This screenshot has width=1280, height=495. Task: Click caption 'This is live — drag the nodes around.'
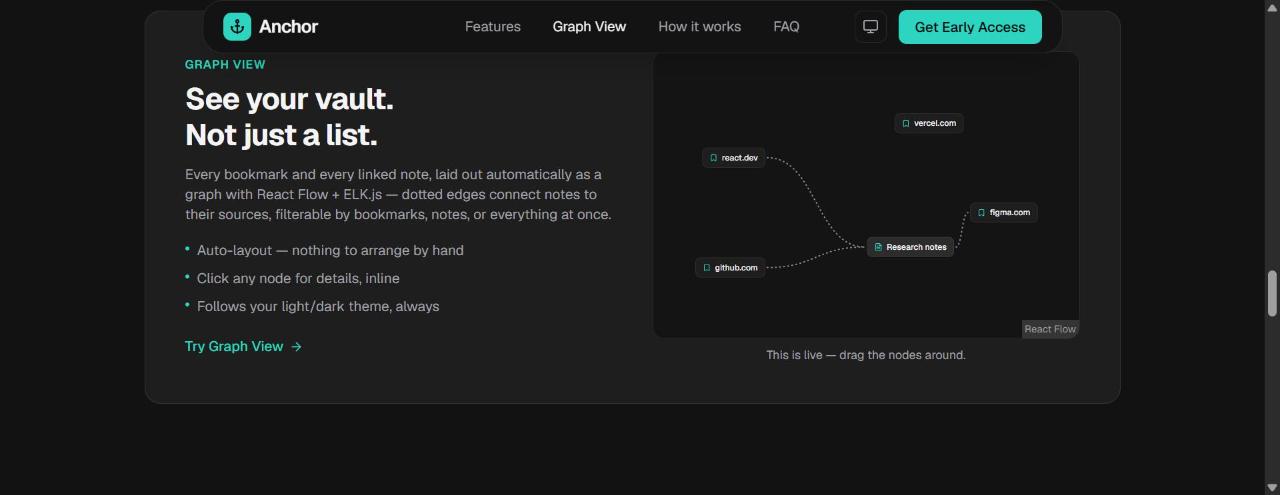coord(866,355)
